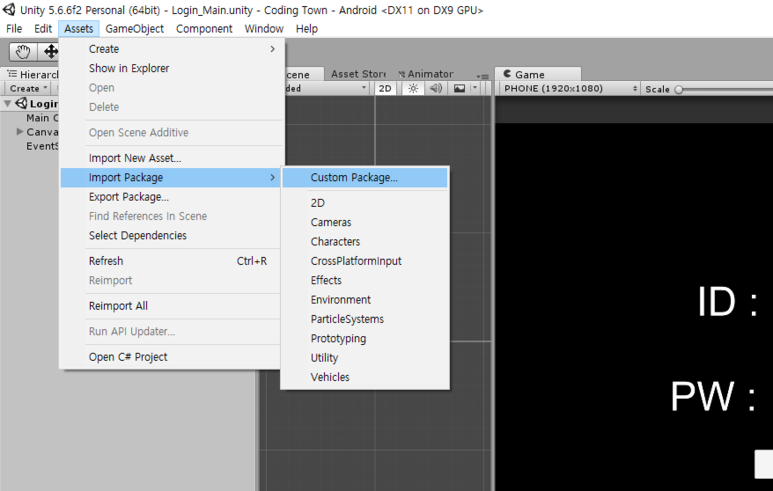
Task: Toggle 2D scene view mode
Action: pos(385,88)
